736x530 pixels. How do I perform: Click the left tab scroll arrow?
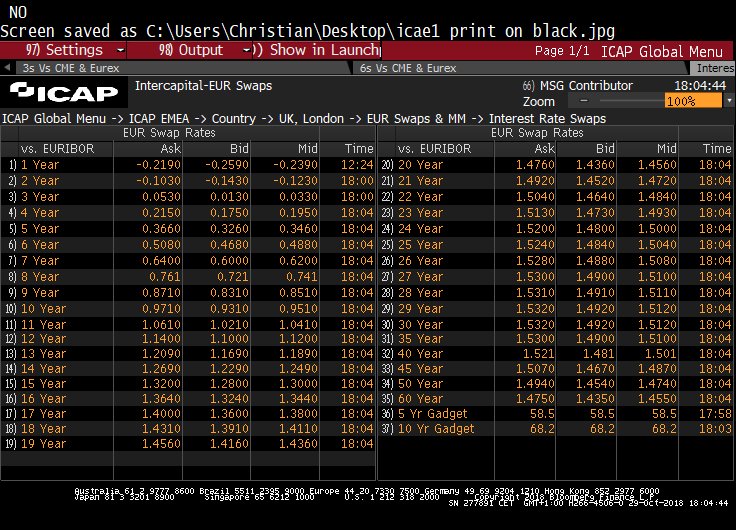point(7,68)
